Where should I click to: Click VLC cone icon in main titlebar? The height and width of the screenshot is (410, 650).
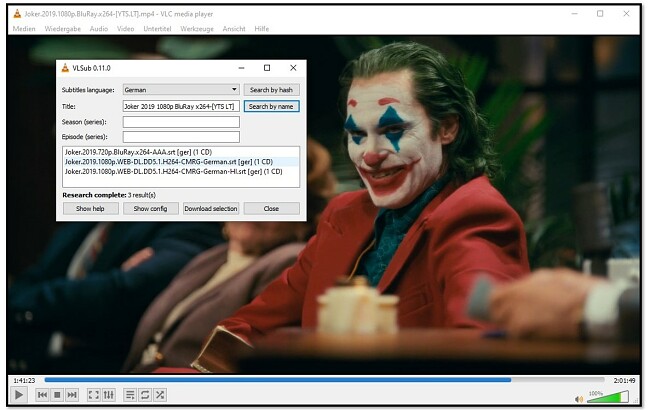tap(17, 14)
